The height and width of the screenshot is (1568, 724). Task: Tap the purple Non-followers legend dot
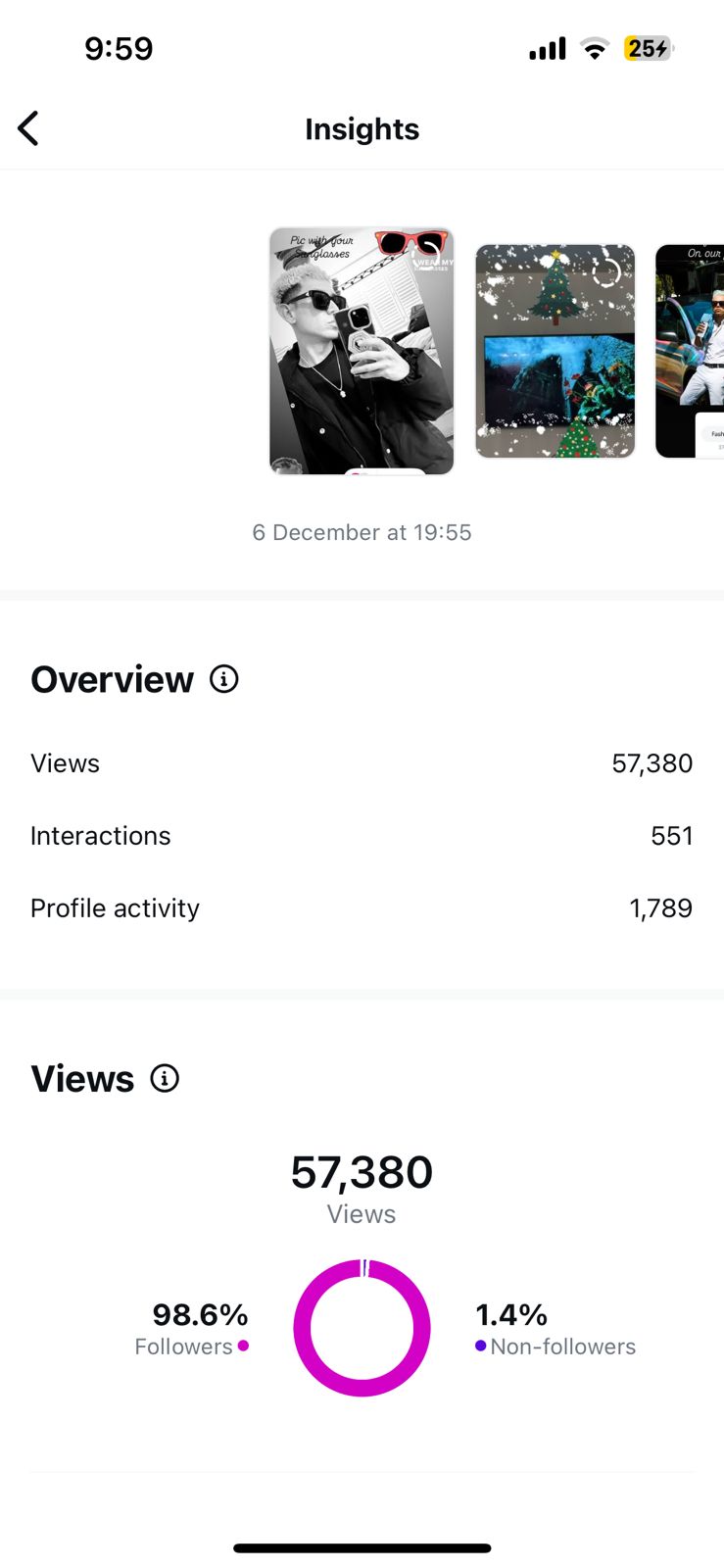480,1346
